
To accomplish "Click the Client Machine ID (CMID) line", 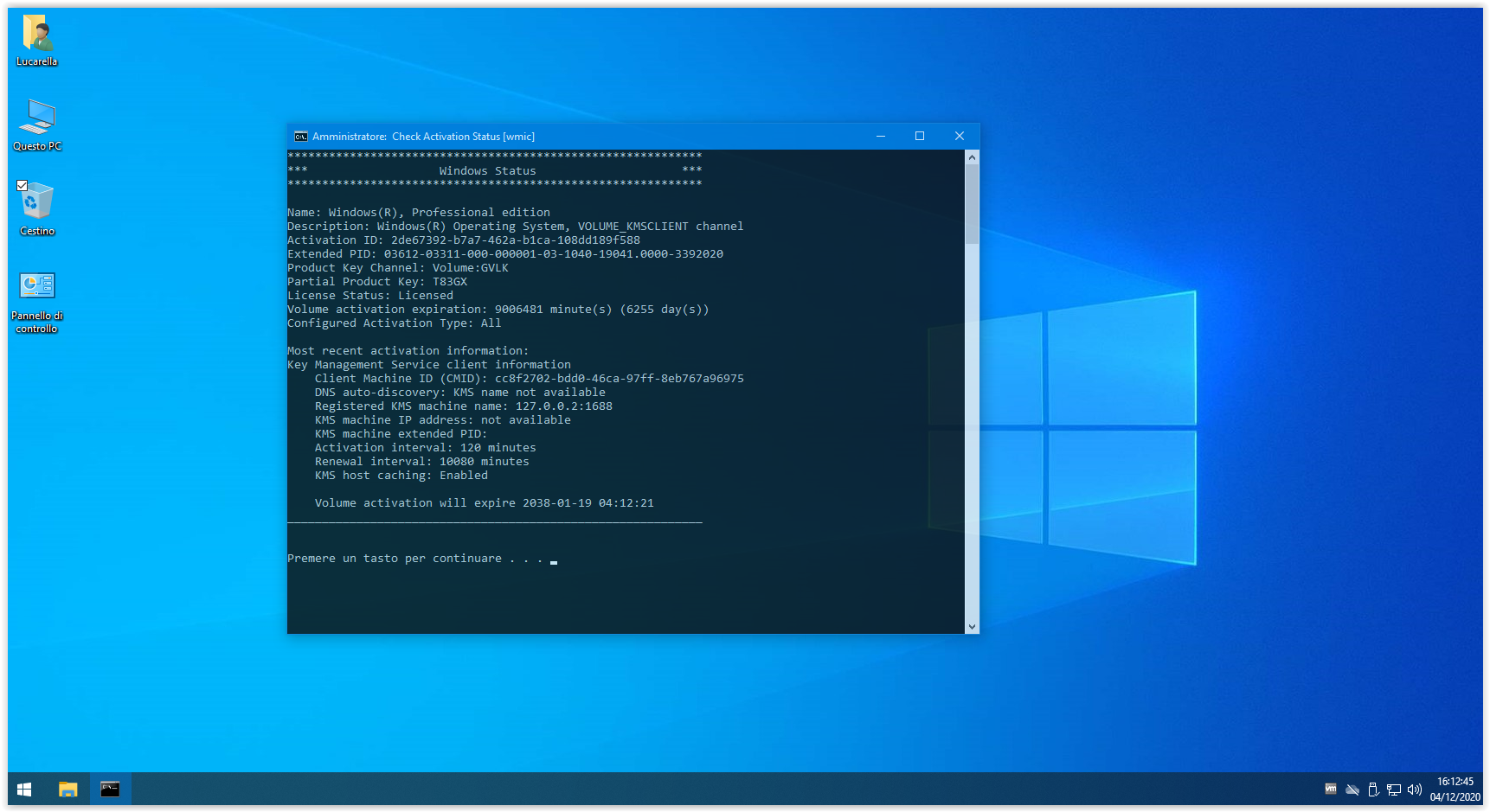I will click(x=530, y=379).
